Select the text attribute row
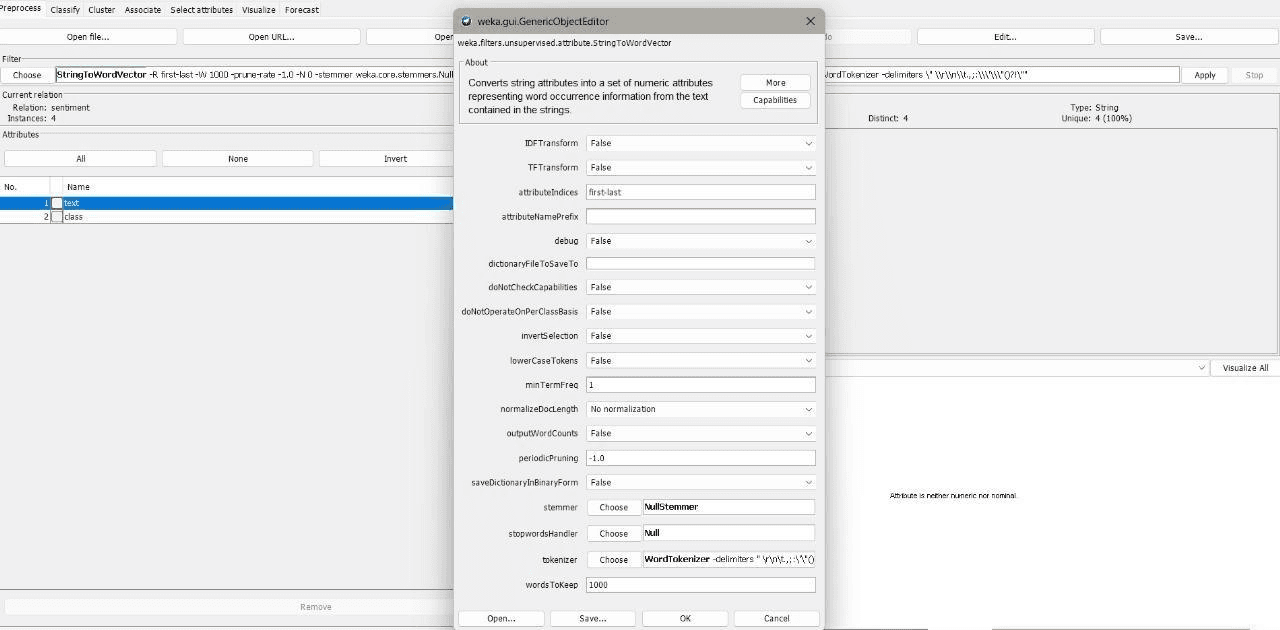This screenshot has height=630, width=1280. coord(227,203)
